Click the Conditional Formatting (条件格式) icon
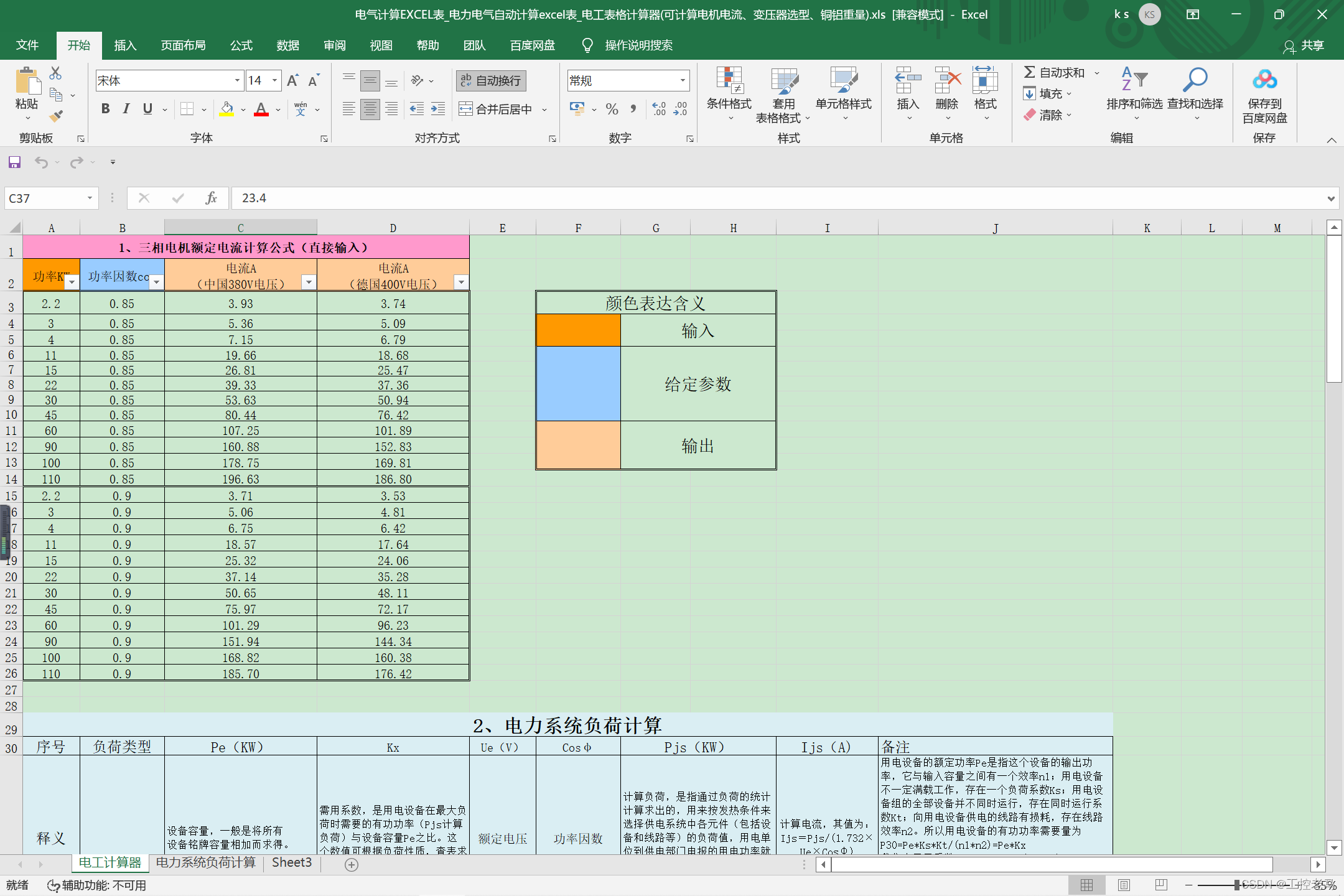 pos(729,87)
